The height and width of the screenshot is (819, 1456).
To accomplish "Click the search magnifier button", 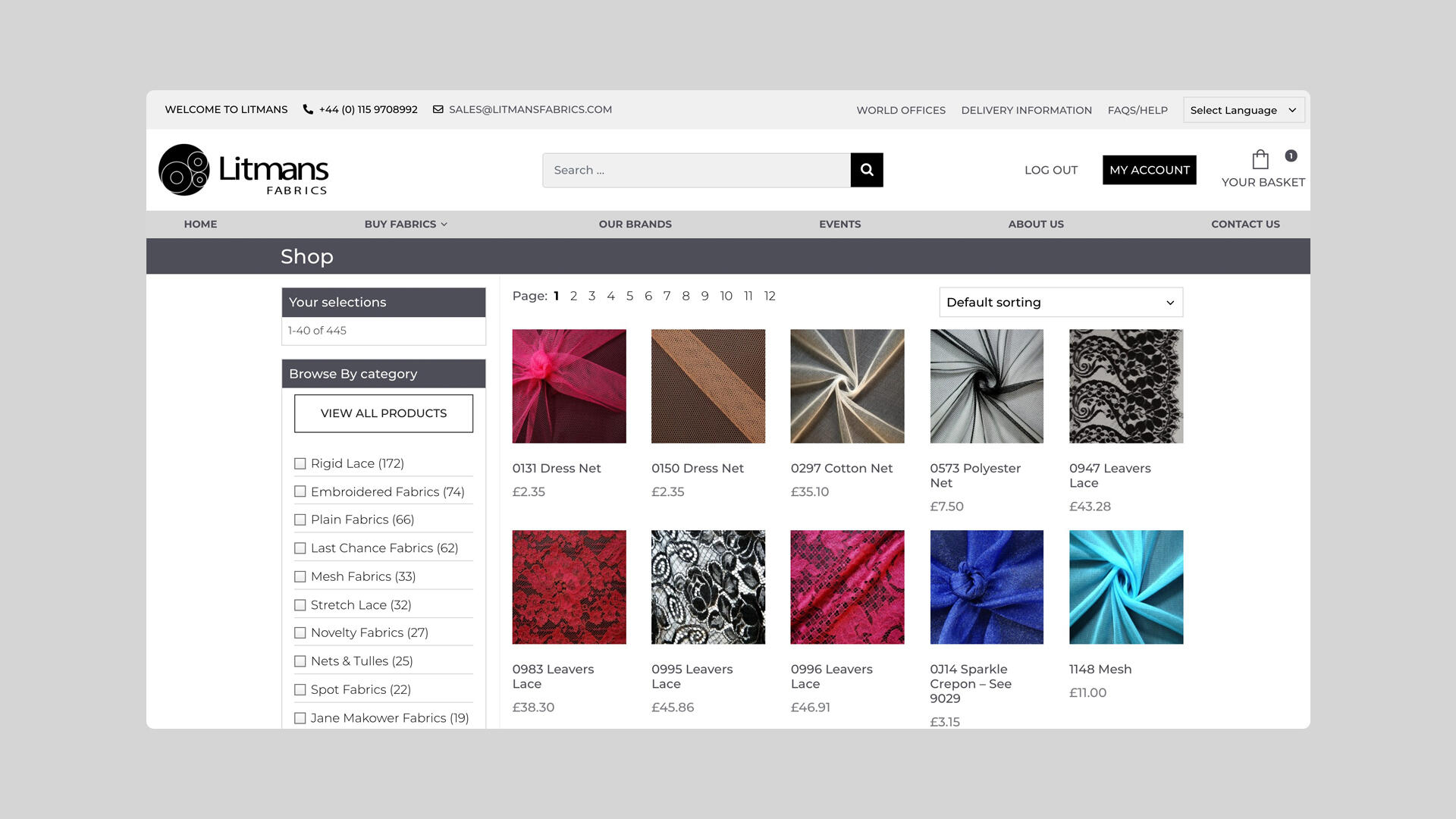I will [x=867, y=170].
